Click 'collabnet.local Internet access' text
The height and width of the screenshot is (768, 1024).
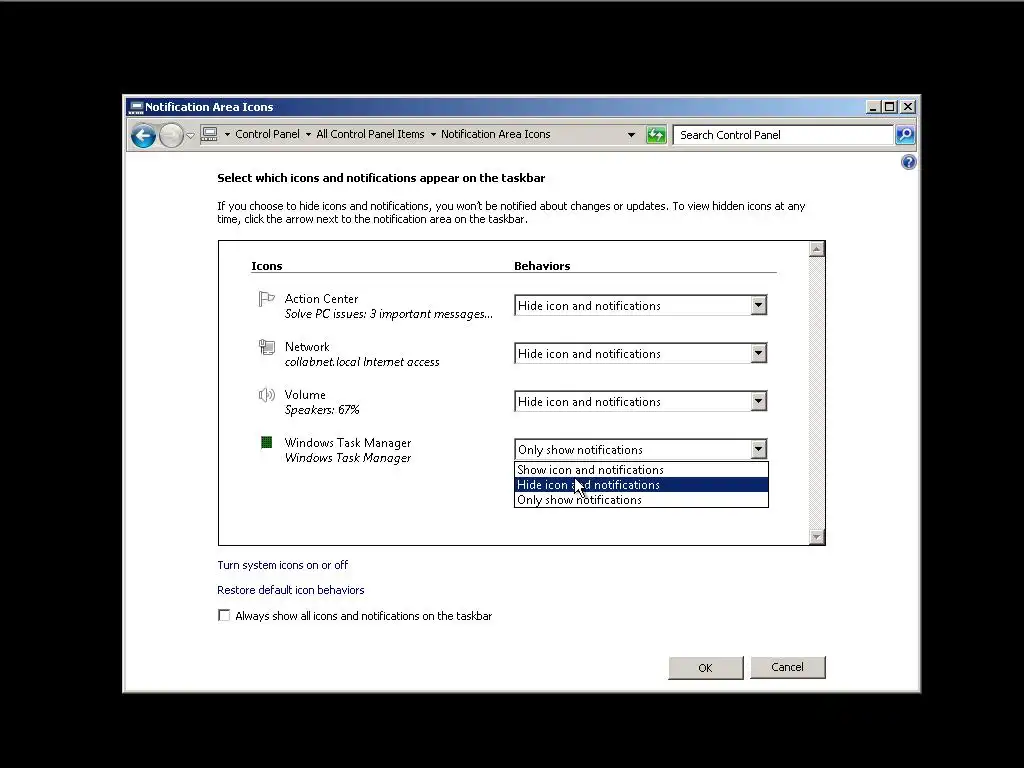pos(362,362)
